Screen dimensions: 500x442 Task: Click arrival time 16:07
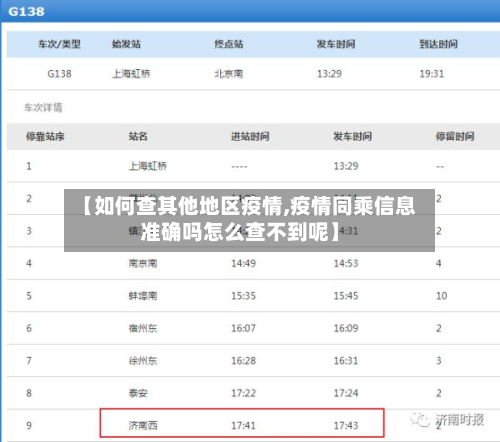pyautogui.click(x=244, y=328)
